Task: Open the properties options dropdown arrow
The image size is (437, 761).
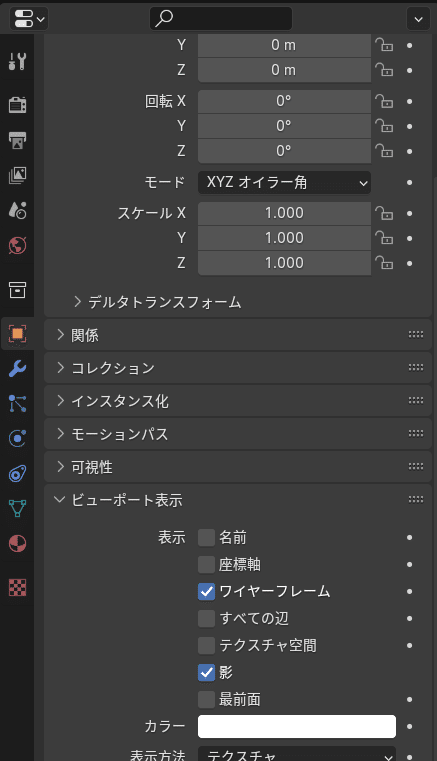Action: pyautogui.click(x=418, y=19)
